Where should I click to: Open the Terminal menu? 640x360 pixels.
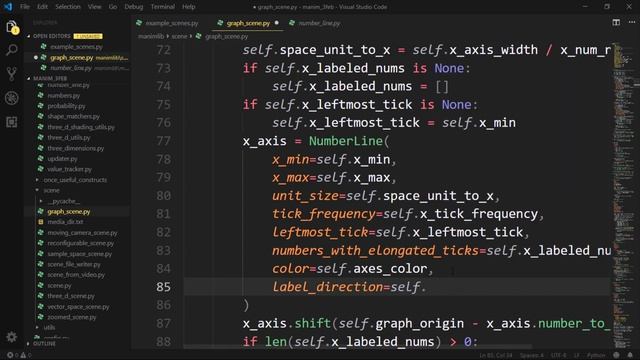[162, 7]
